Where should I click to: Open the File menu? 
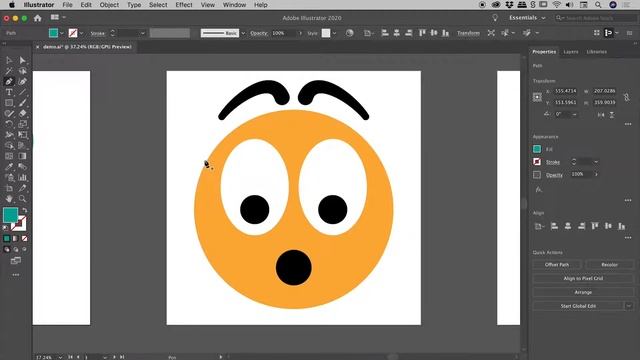67,5
